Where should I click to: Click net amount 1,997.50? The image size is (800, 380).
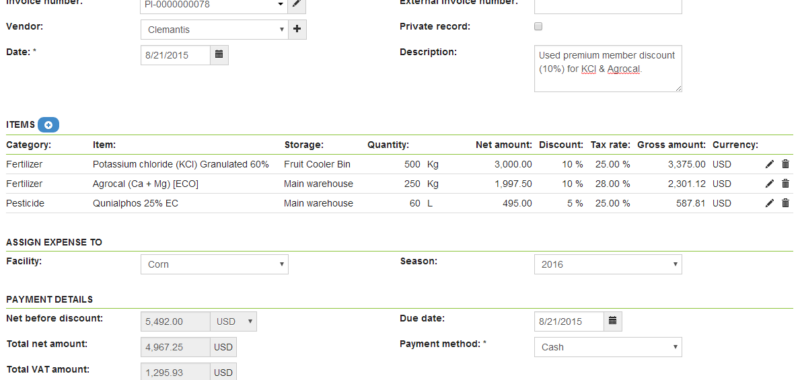(513, 184)
